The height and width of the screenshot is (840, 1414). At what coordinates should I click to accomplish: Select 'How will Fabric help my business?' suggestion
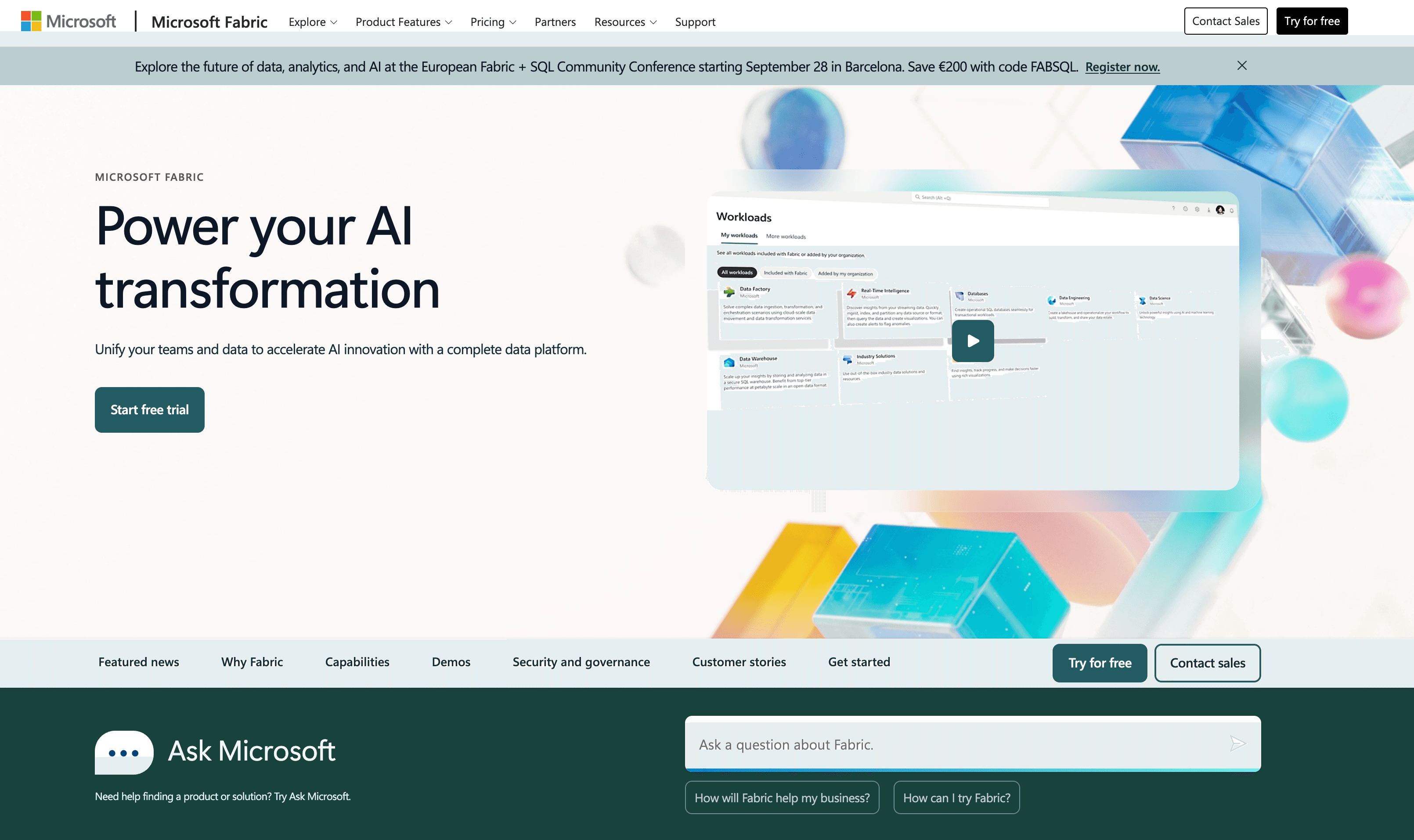[782, 797]
